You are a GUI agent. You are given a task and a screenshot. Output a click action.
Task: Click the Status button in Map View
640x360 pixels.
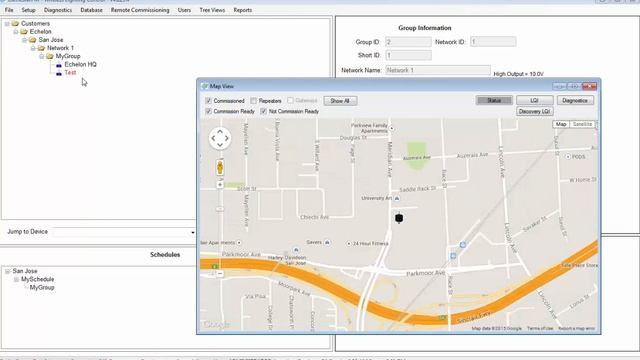(494, 100)
